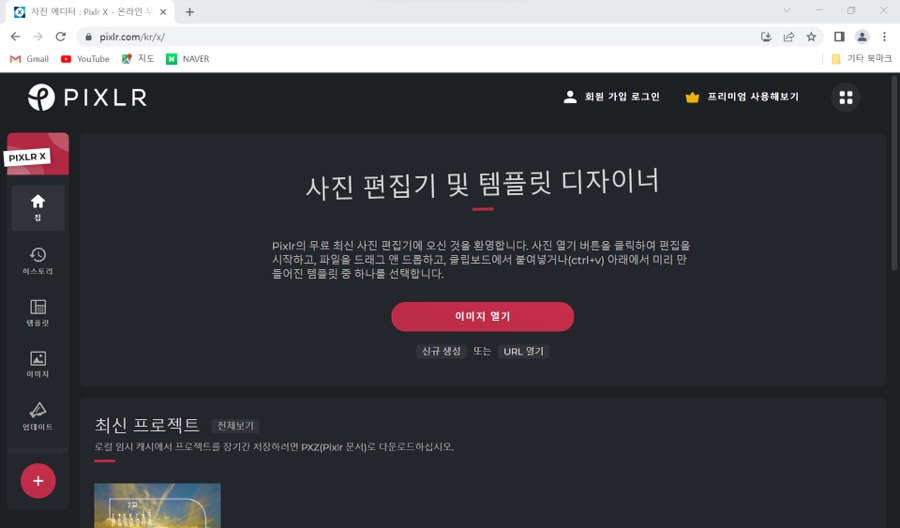The height and width of the screenshot is (528, 900).
Task: Open the Gmail bookmark
Action: click(x=30, y=59)
